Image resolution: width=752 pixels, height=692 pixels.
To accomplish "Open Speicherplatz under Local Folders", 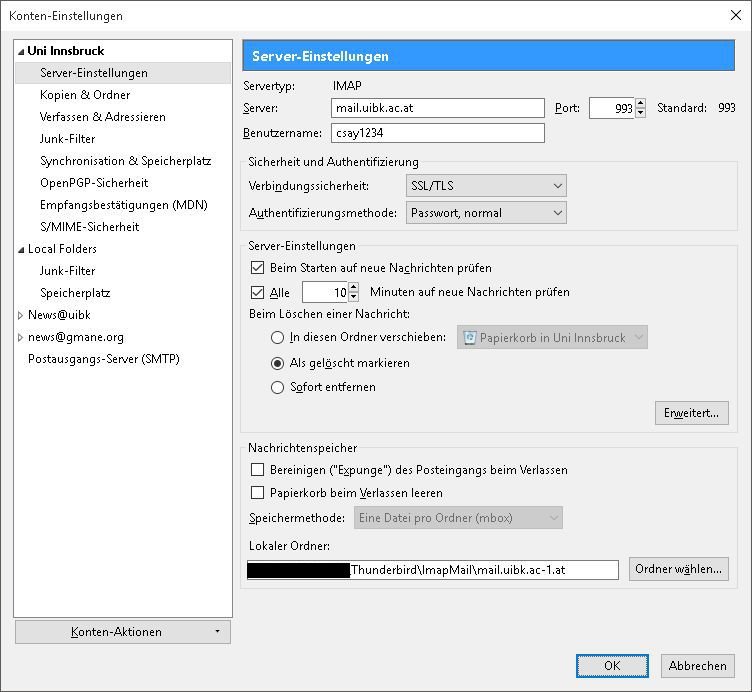I will pyautogui.click(x=75, y=293).
